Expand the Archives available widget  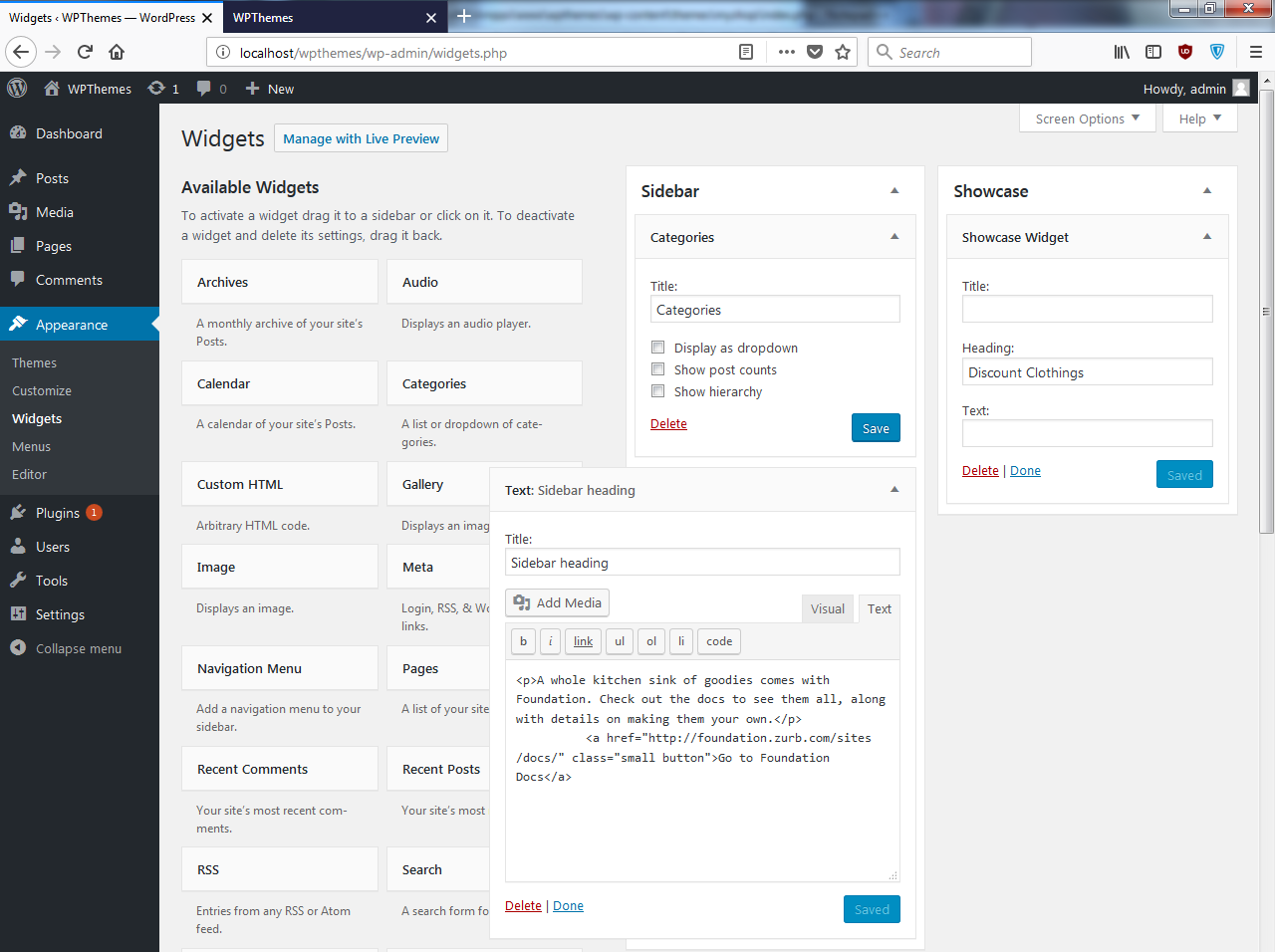280,282
